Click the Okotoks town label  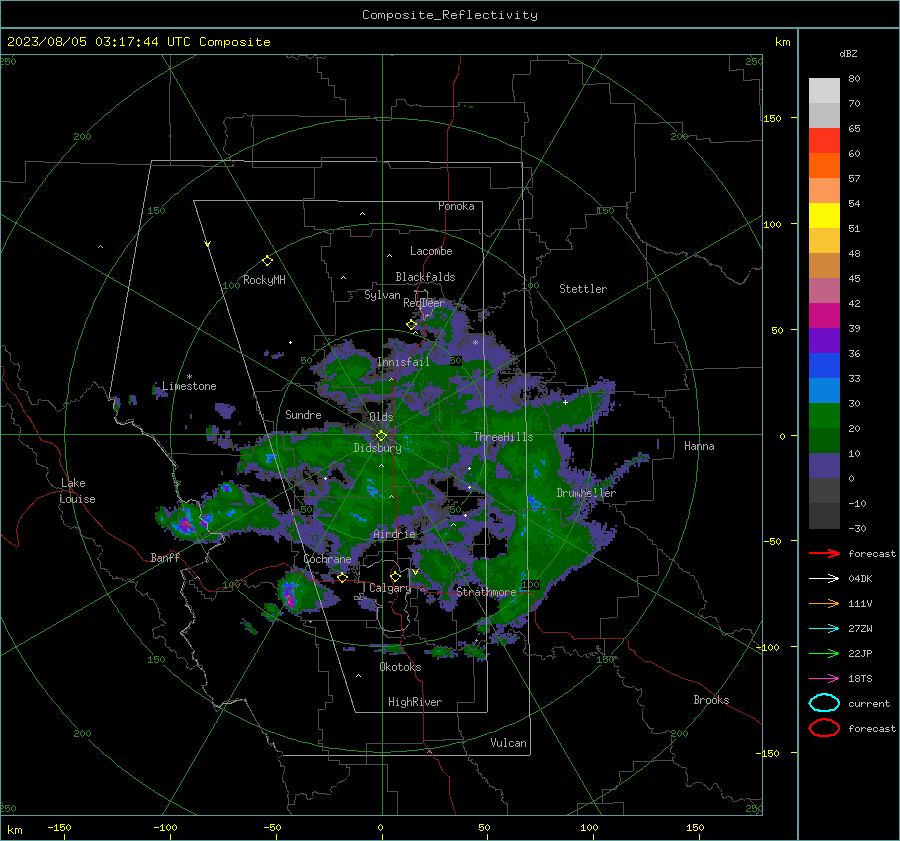point(400,667)
